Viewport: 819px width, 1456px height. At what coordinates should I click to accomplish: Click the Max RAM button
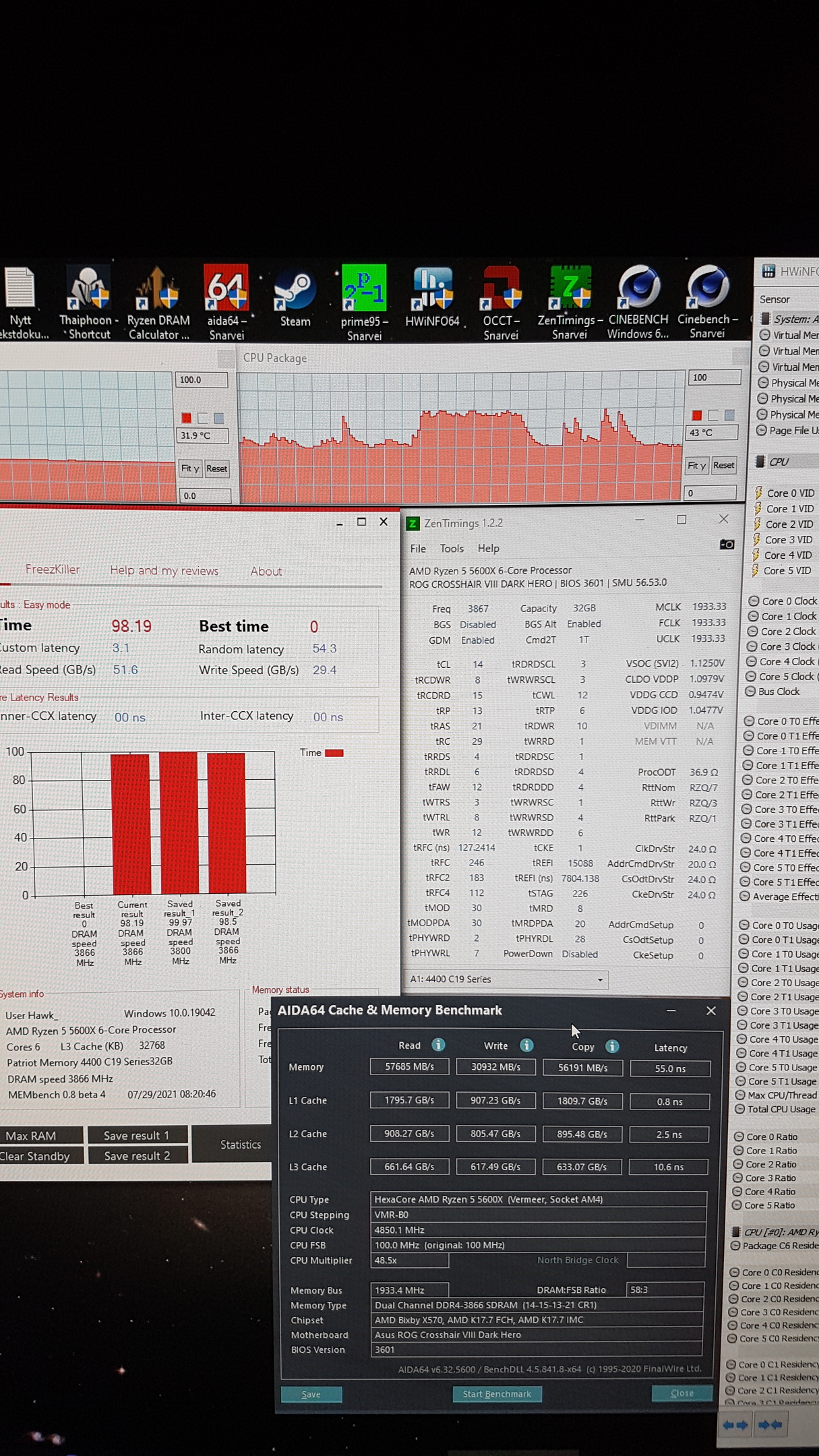point(41,1136)
